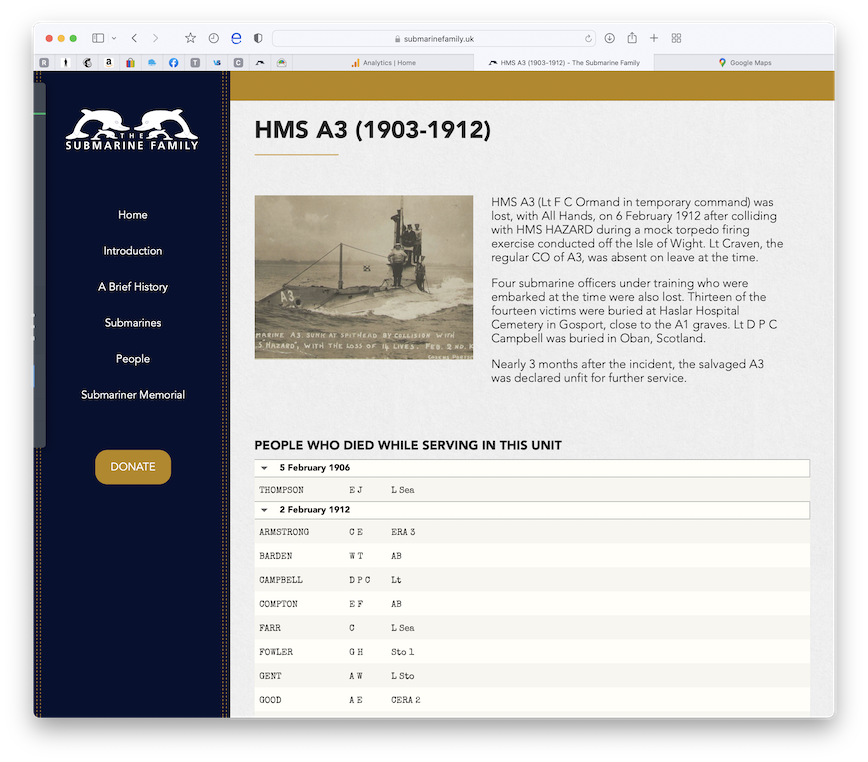
Task: Navigate to A Brief History page
Action: point(133,287)
